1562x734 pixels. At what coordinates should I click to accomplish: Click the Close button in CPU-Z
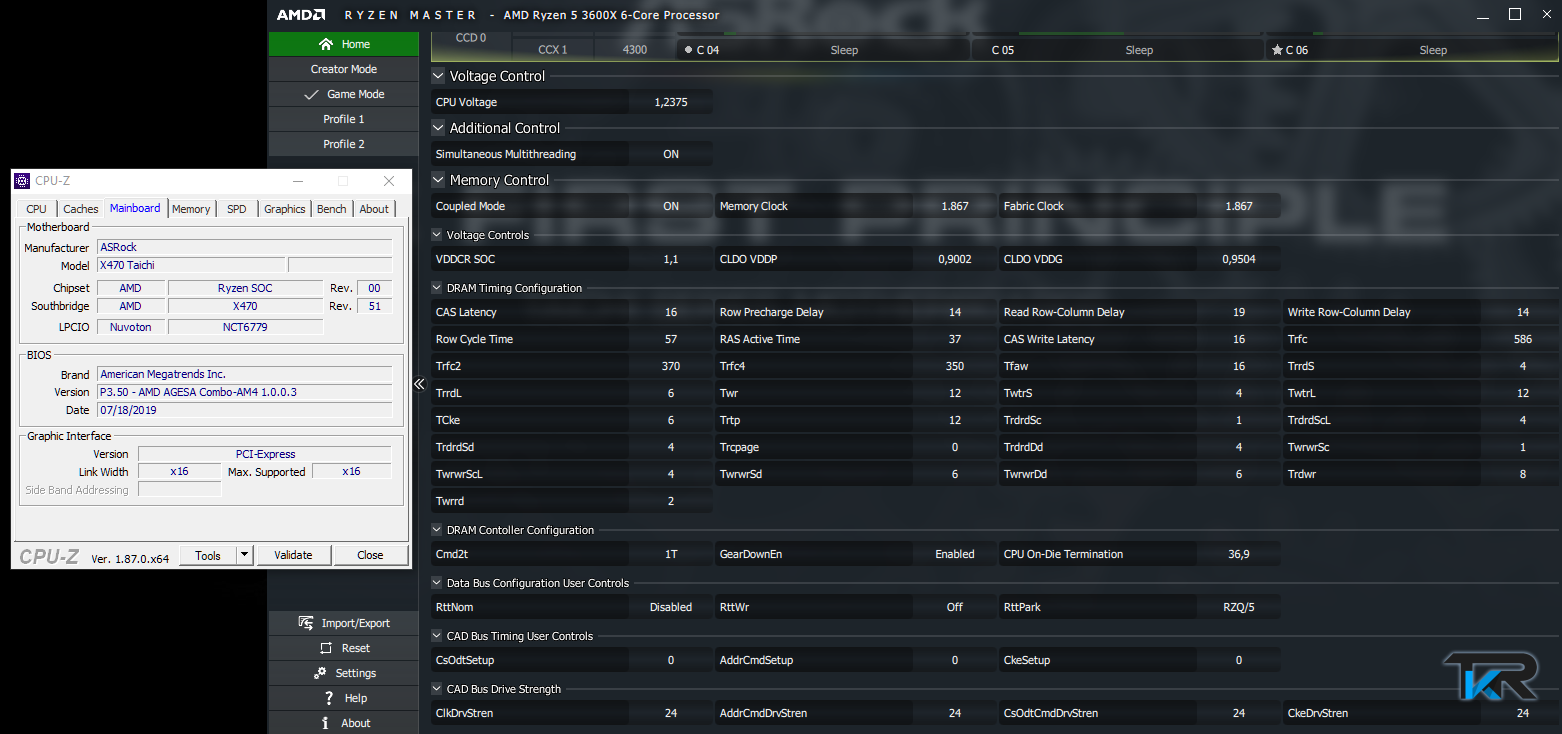370,555
